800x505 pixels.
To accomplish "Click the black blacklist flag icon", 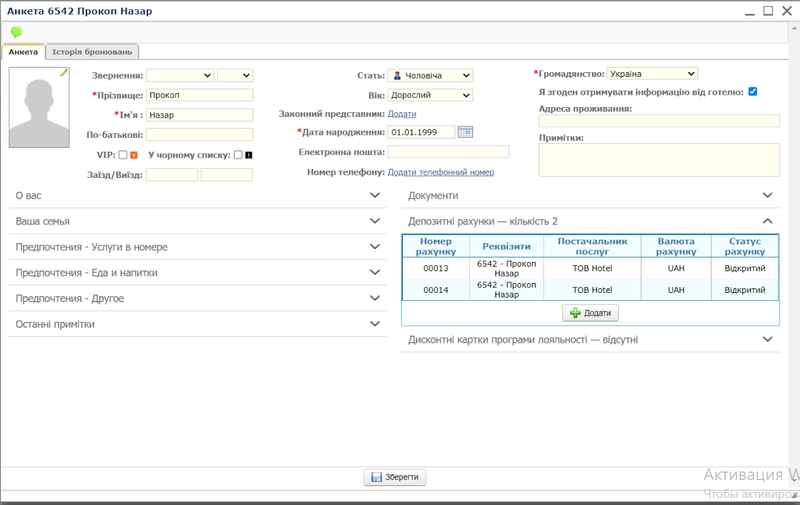I will click(x=248, y=155).
